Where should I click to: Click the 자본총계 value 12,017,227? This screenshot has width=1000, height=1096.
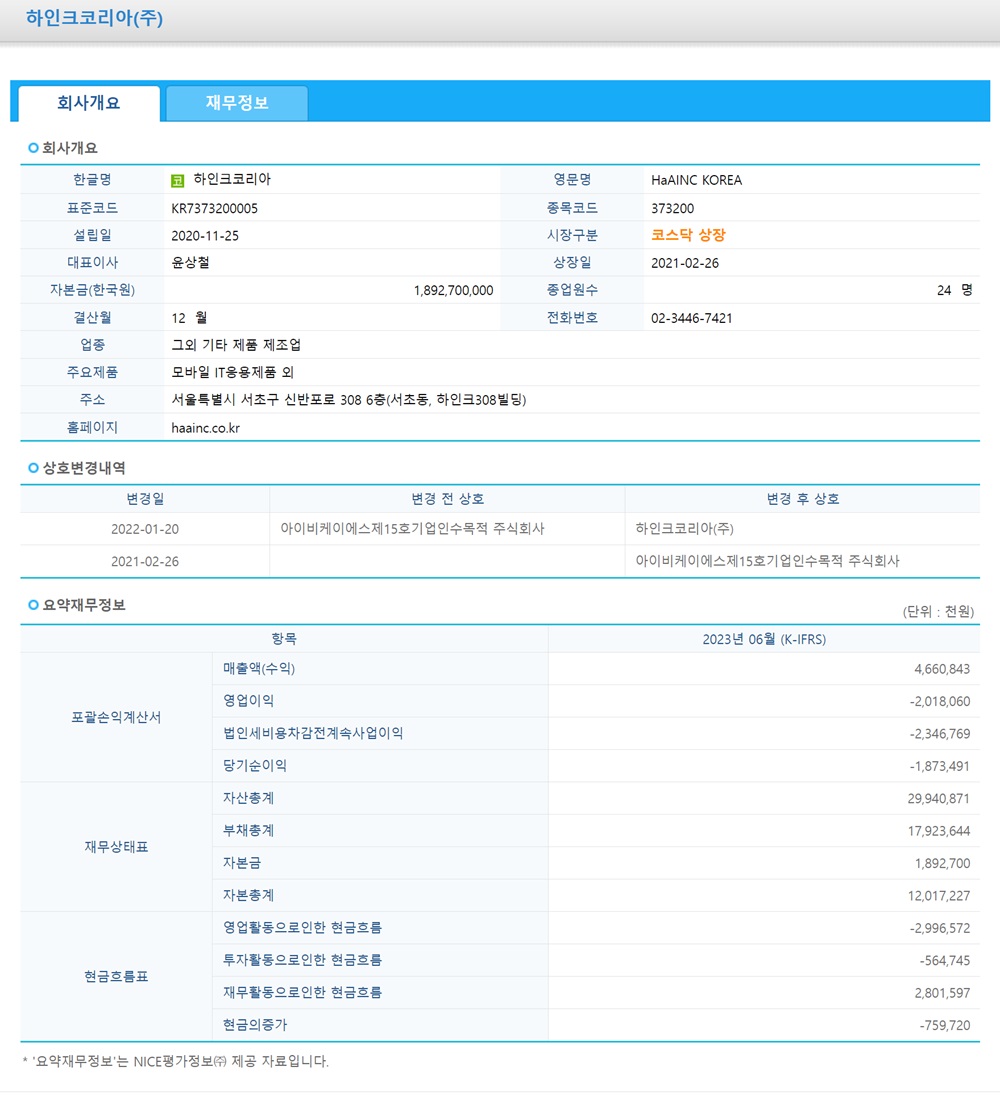point(939,895)
